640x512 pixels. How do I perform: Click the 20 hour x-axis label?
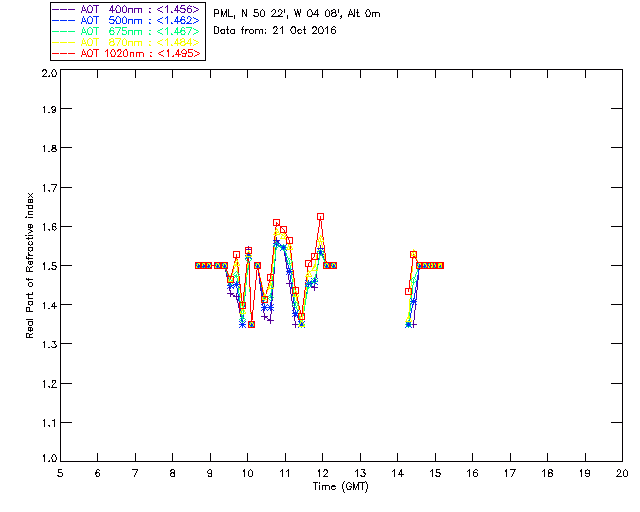tap(622, 473)
